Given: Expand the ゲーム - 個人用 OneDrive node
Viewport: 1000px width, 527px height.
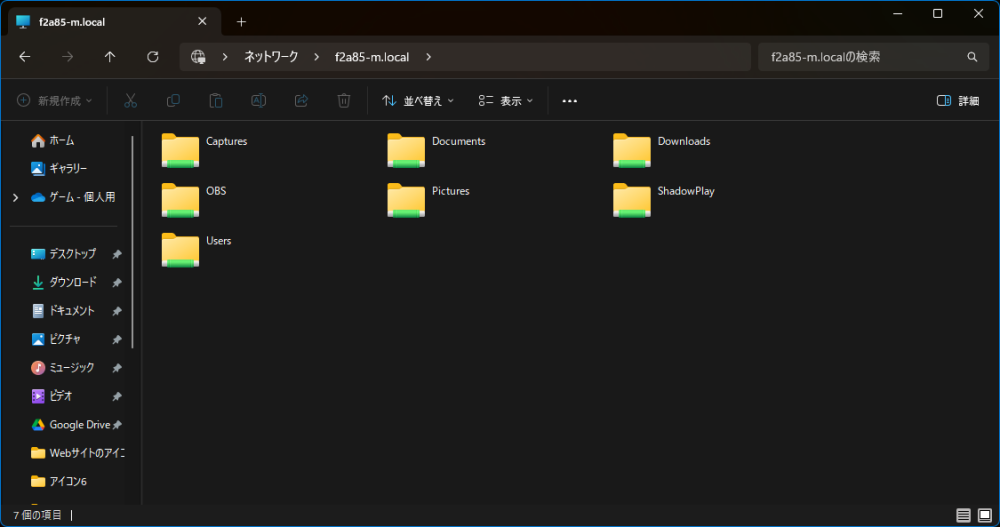Looking at the screenshot, I should (x=15, y=198).
